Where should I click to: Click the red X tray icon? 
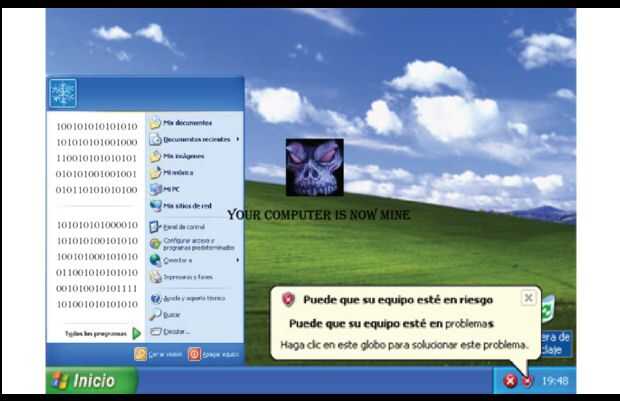pyautogui.click(x=510, y=381)
